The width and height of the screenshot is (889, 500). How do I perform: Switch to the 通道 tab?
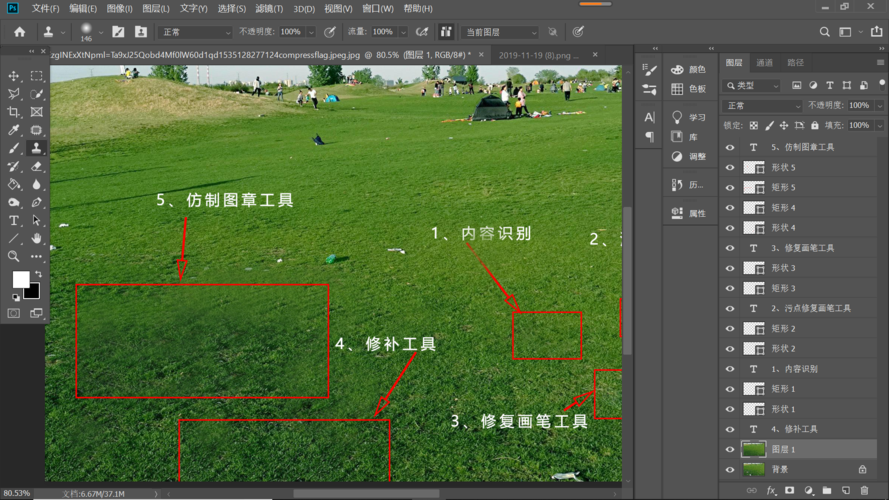point(764,62)
